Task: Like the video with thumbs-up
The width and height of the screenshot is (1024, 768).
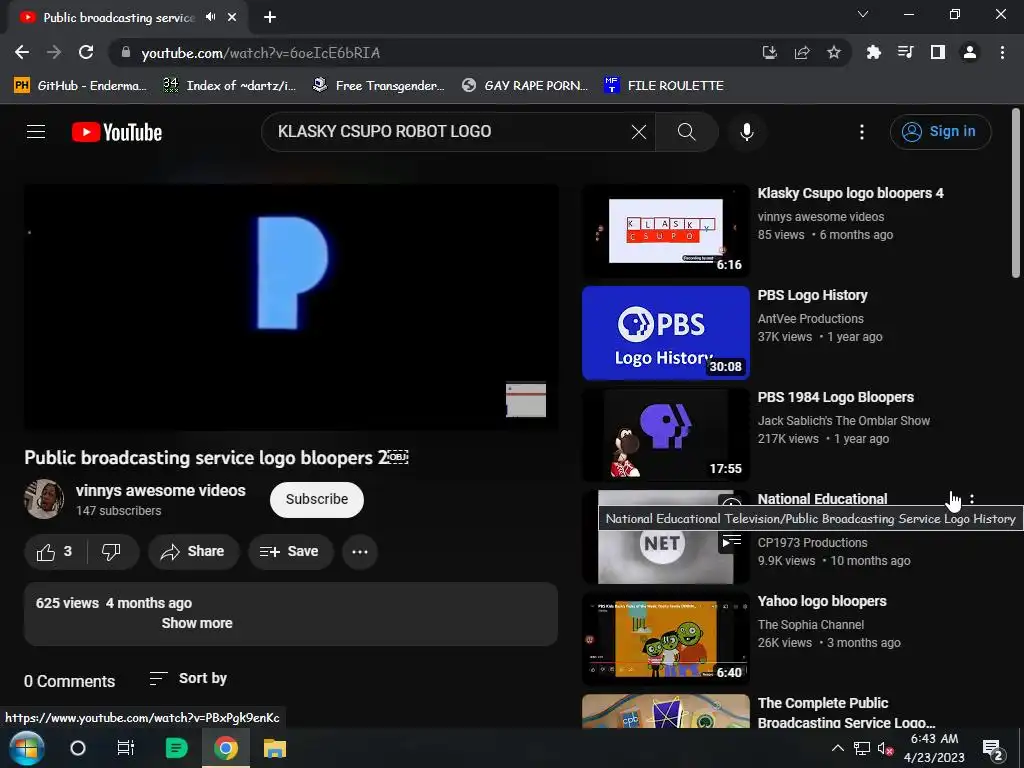Action: pyautogui.click(x=55, y=552)
